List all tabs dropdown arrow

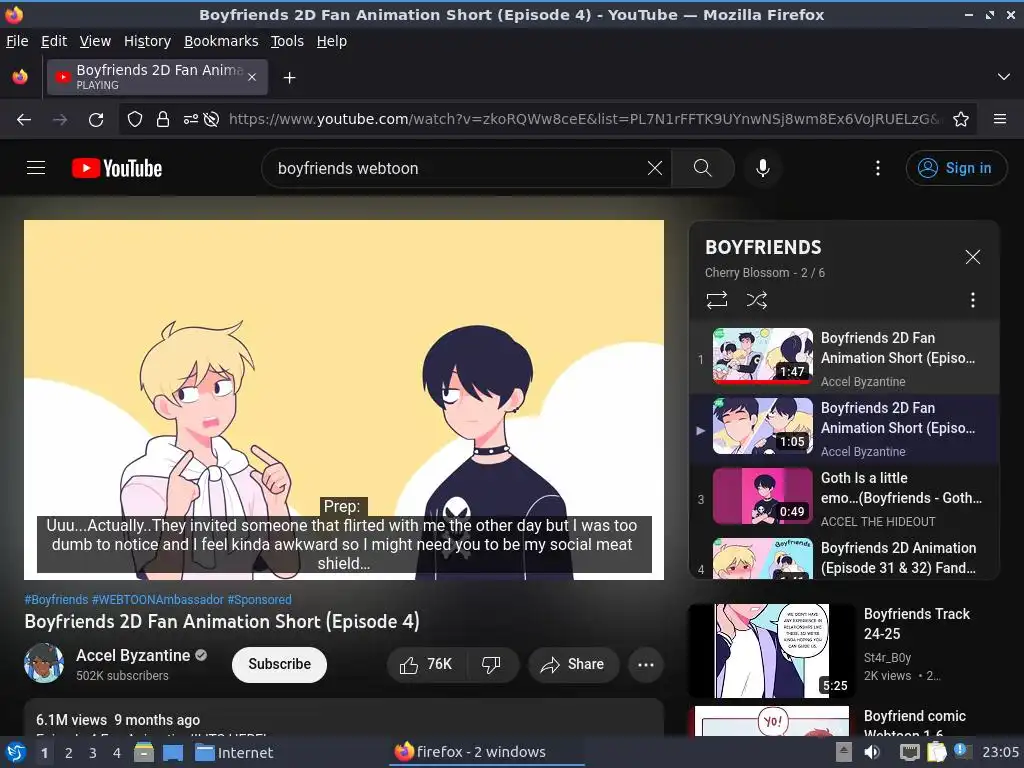(x=1004, y=77)
